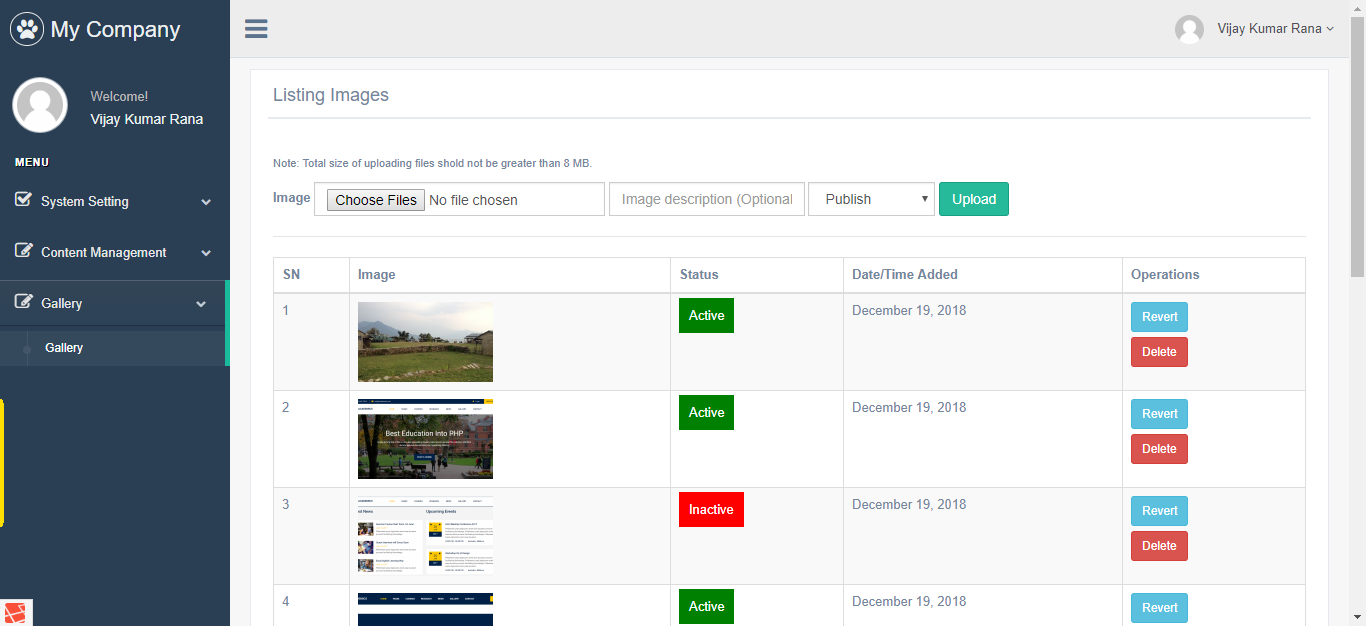Viewport: 1366px width, 626px height.
Task: Click the Upcoming Events thumbnail in row 3
Action: click(425, 536)
